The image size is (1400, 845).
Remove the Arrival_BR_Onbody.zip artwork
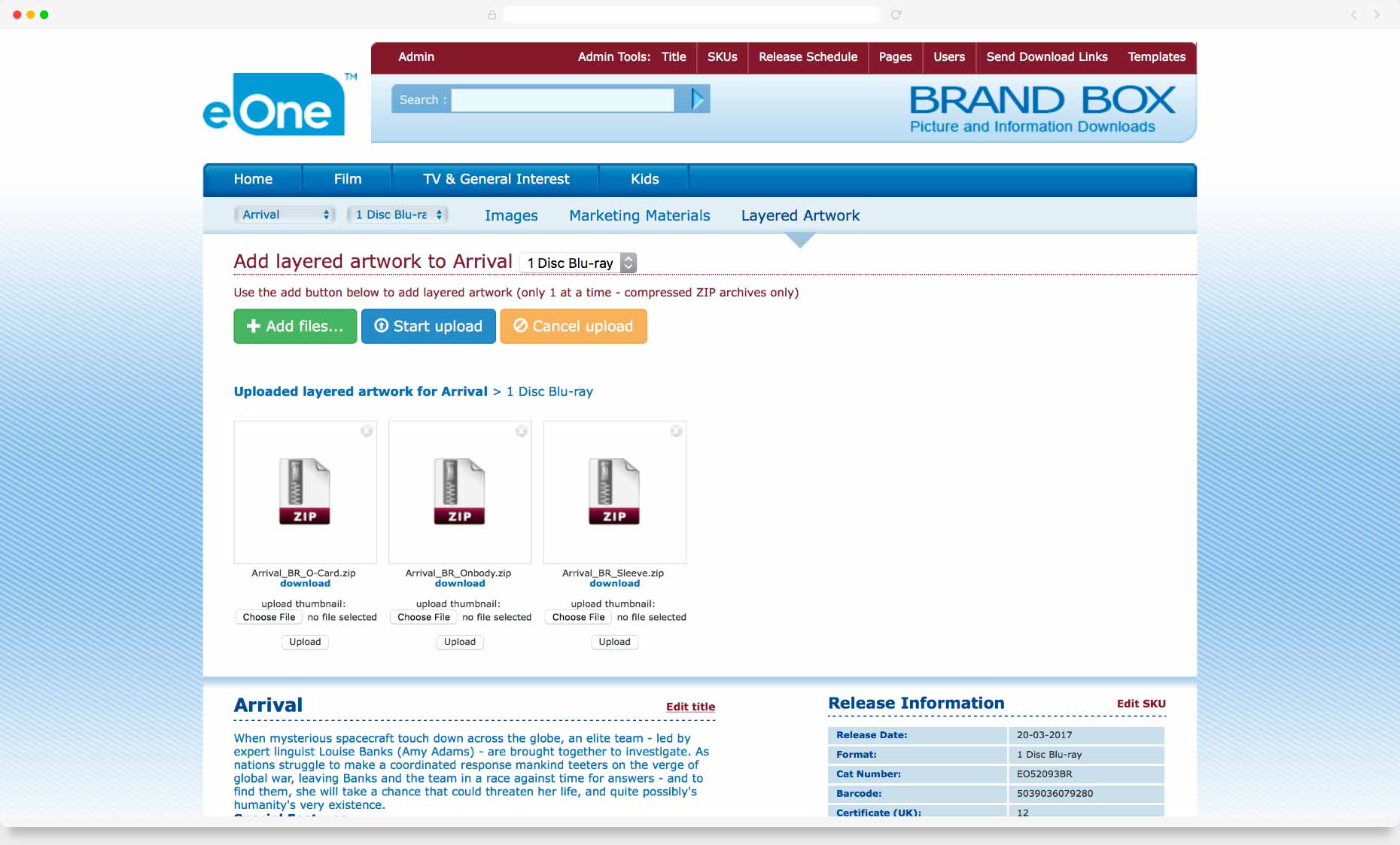[521, 431]
